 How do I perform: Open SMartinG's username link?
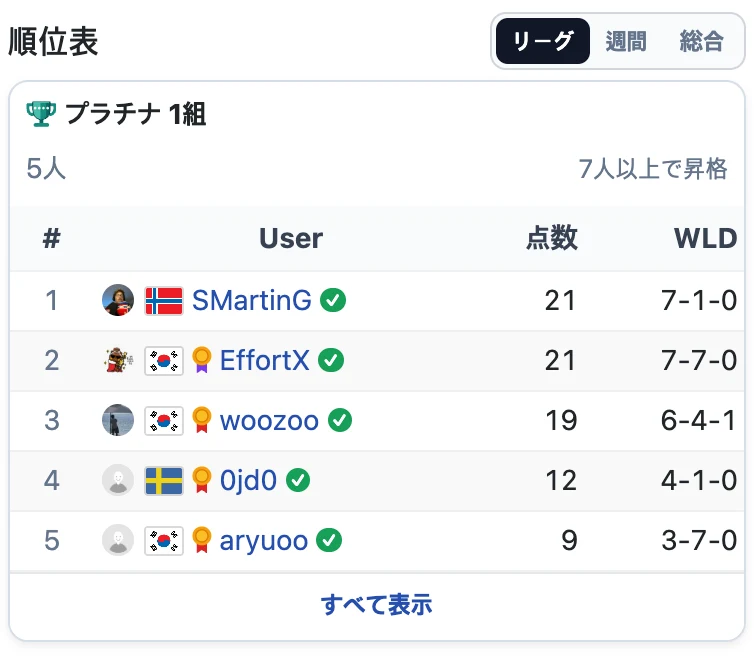[x=251, y=300]
